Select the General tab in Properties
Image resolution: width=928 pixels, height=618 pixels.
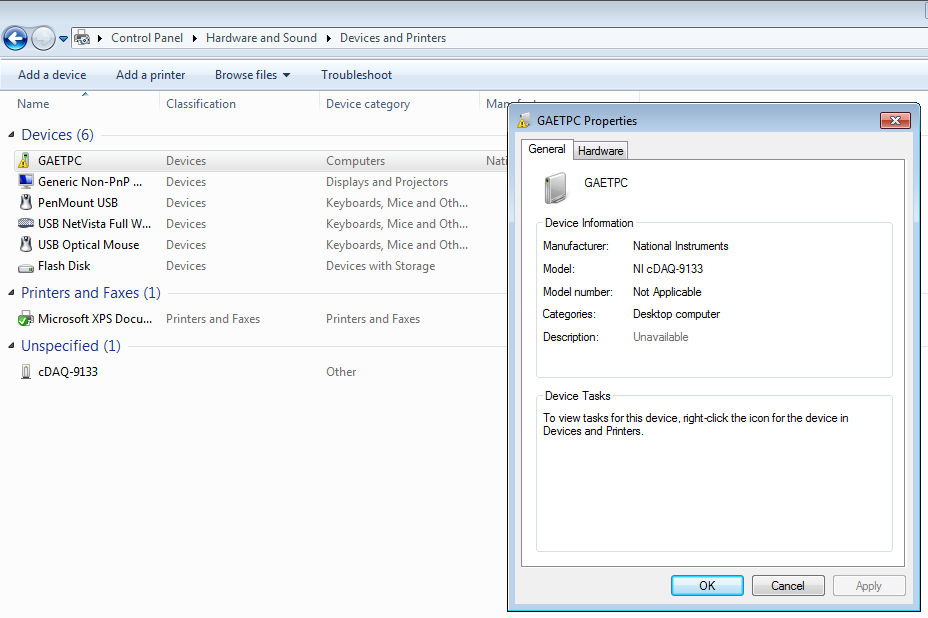point(547,149)
